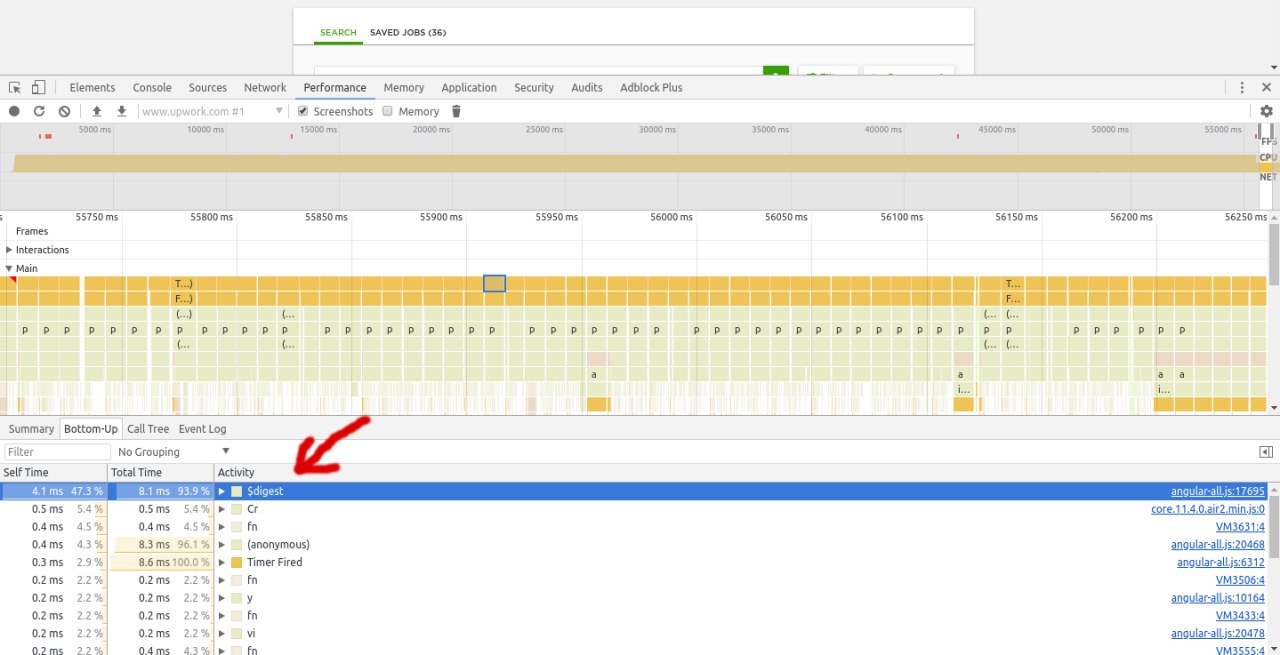This screenshot has width=1280, height=655.
Task: Open the Audits tab
Action: 587,88
